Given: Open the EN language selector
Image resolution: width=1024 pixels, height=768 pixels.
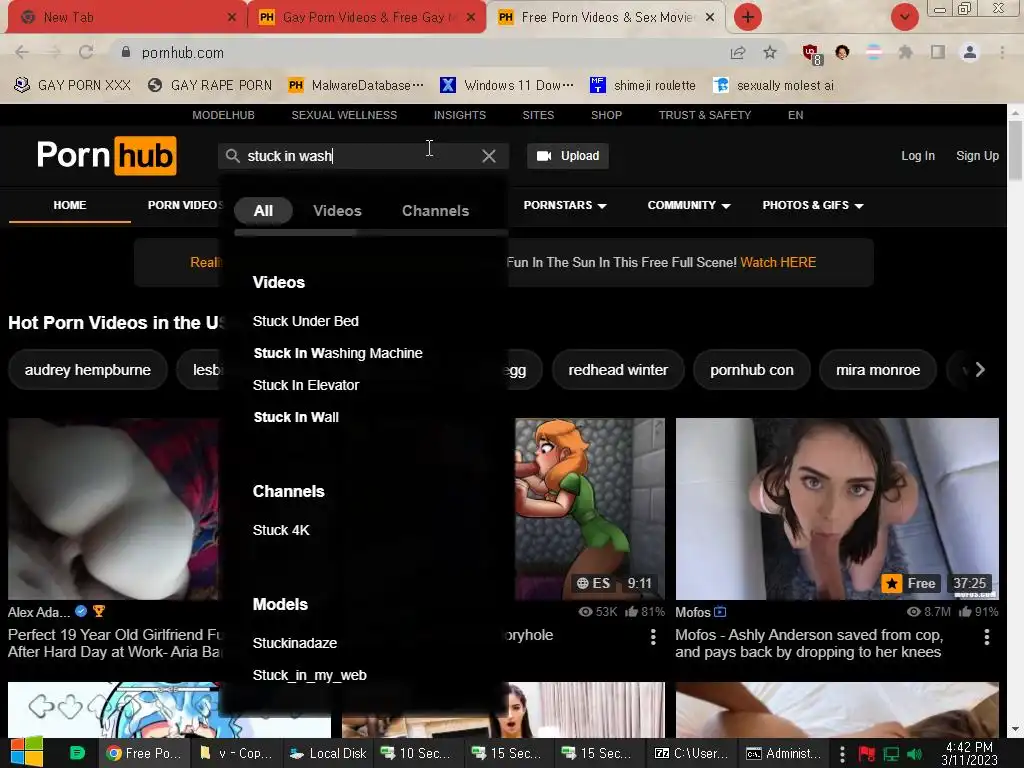Looking at the screenshot, I should (795, 115).
